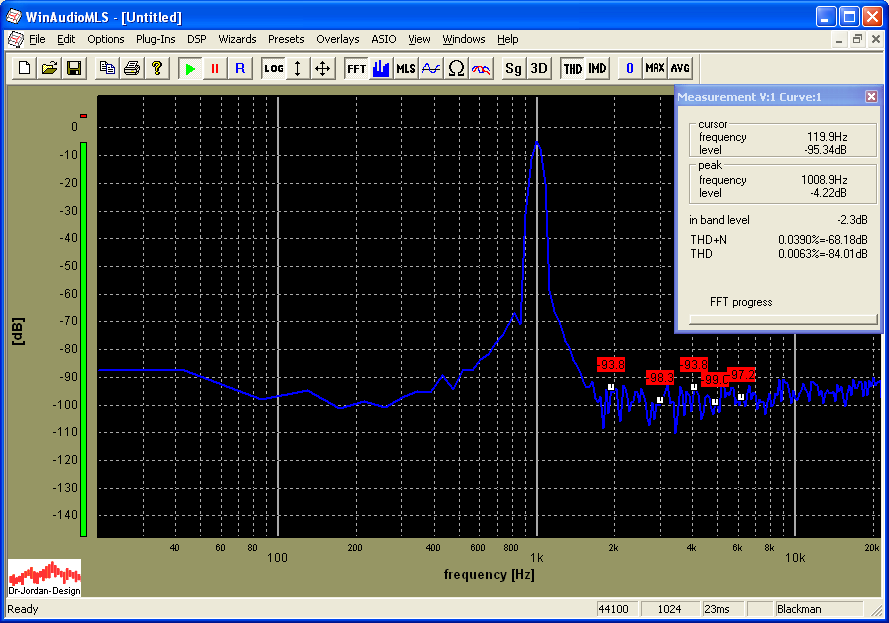Open the Overlays menu
Viewport: 889px width, 623px height.
click(337, 39)
